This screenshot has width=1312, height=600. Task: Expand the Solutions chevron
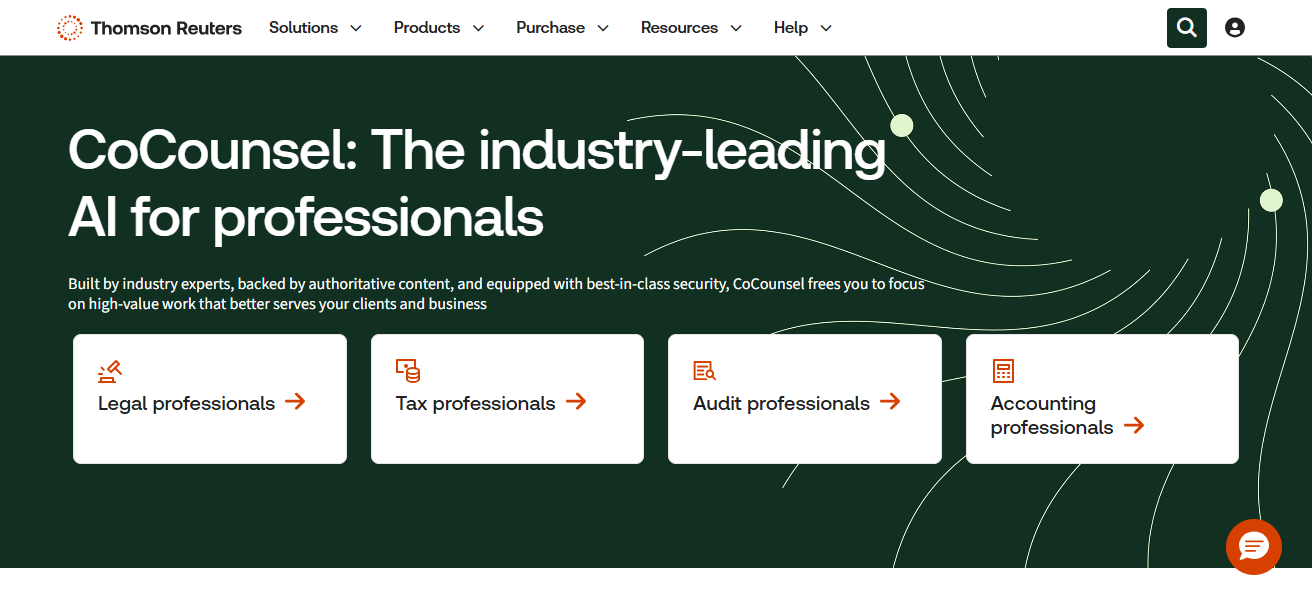pos(356,29)
